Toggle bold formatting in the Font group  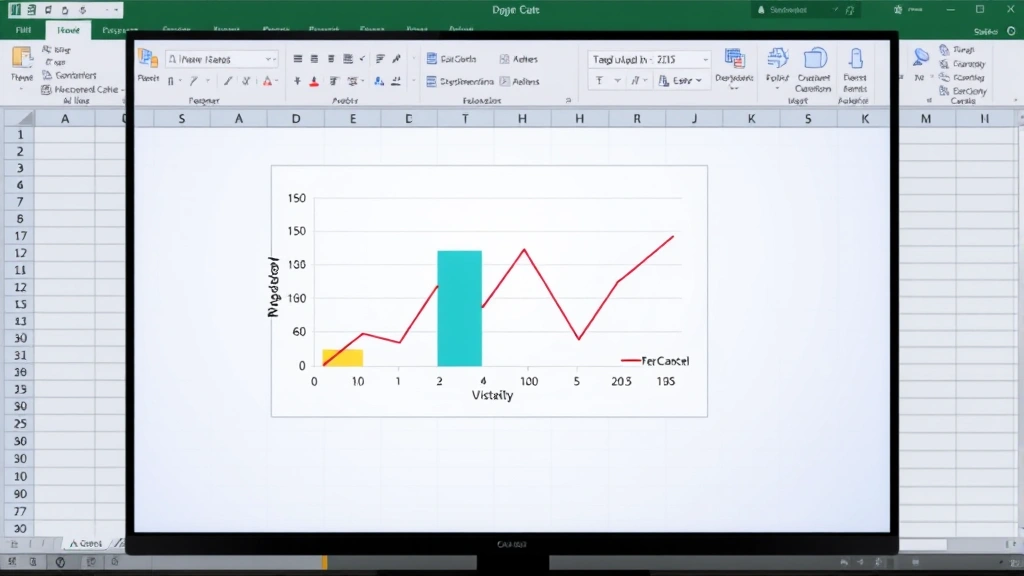[x=171, y=81]
